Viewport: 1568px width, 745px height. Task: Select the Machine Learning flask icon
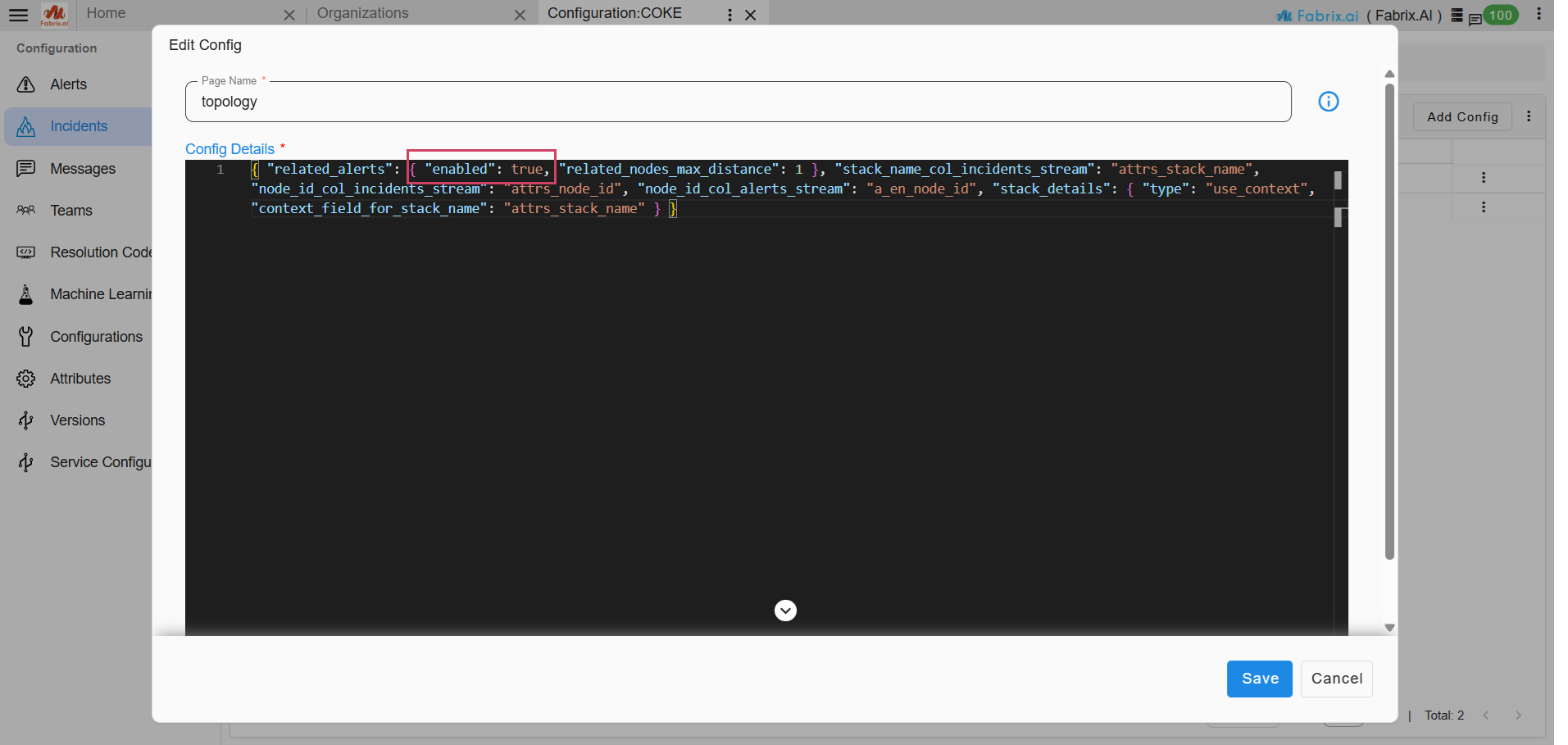pyautogui.click(x=26, y=294)
